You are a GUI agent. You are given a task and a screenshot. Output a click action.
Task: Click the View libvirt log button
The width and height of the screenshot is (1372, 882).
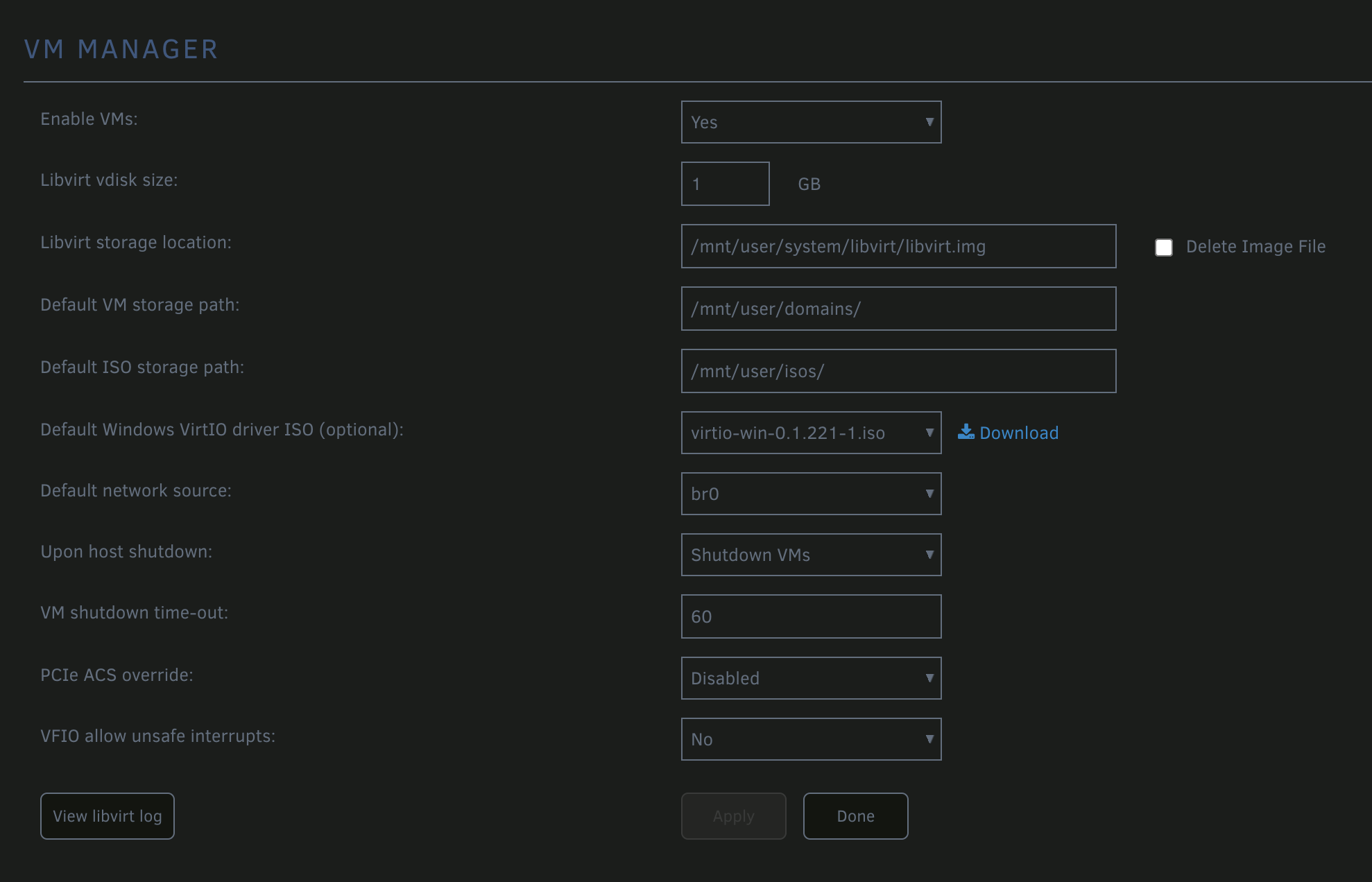(x=108, y=816)
